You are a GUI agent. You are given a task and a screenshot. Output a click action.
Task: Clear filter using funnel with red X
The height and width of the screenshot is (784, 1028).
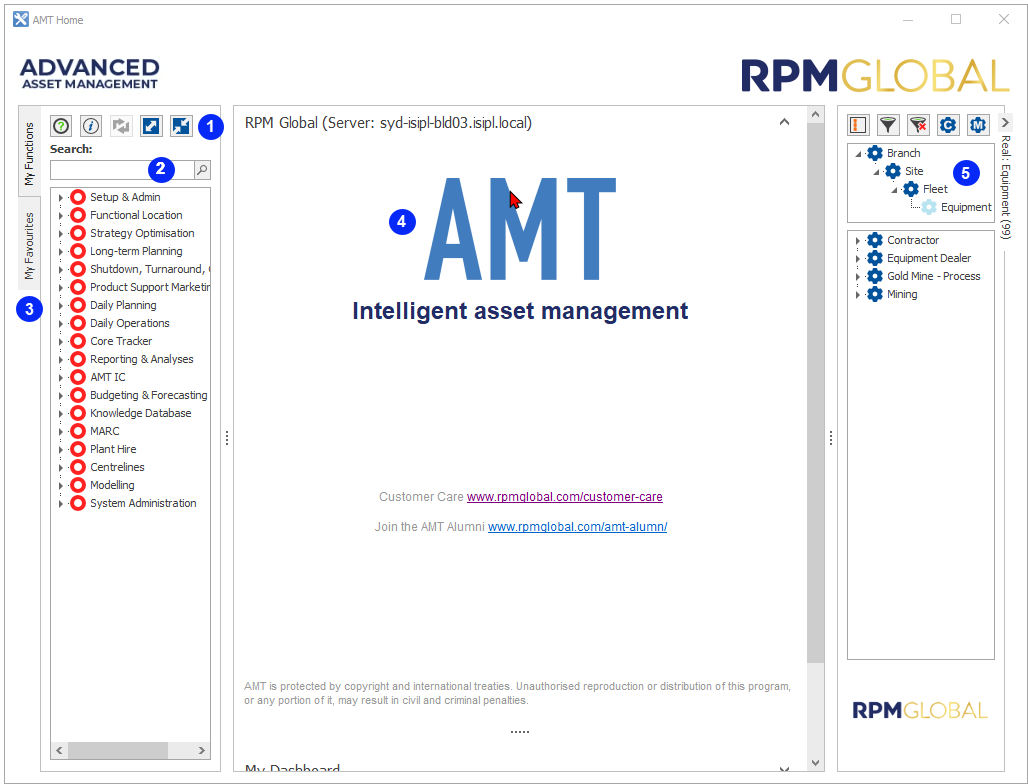(x=918, y=125)
